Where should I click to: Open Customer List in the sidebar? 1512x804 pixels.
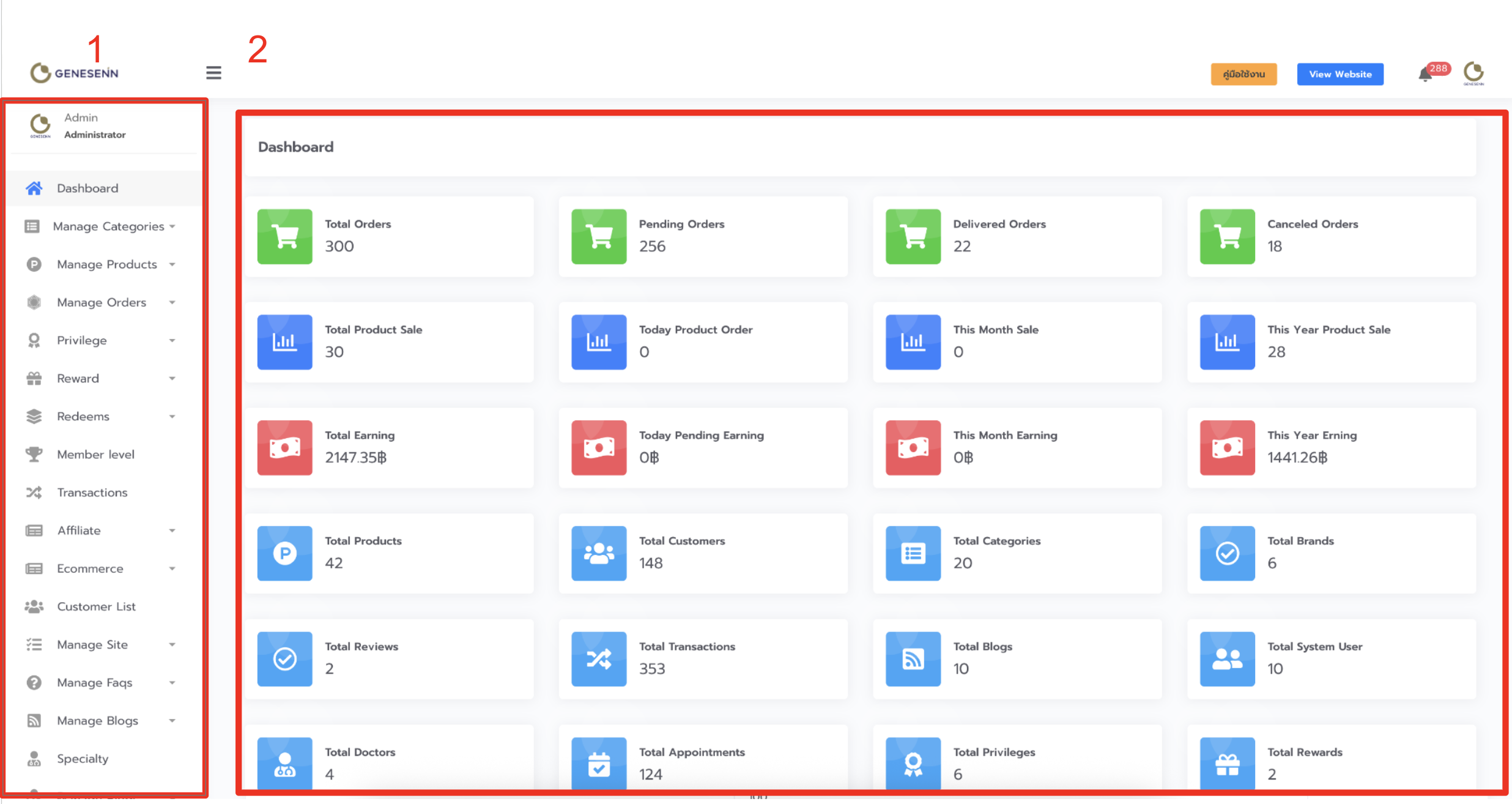(x=96, y=606)
